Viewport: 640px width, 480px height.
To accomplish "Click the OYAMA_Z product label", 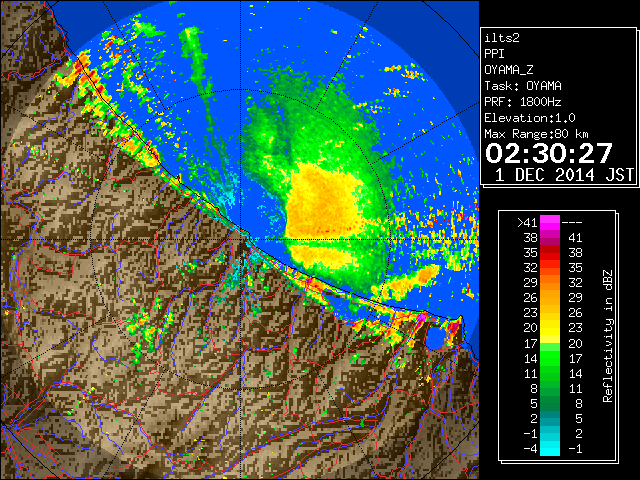I will click(x=509, y=70).
